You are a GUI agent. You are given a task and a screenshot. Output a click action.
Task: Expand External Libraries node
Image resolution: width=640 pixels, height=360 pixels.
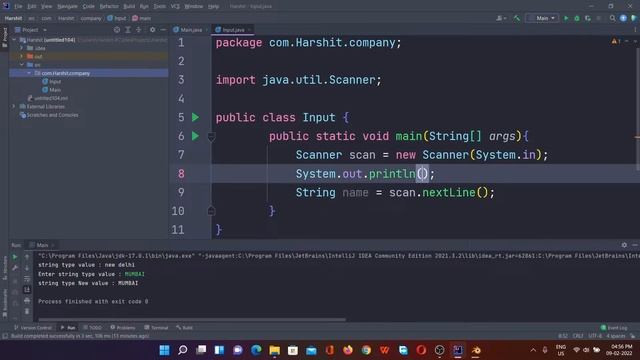pos(14,107)
